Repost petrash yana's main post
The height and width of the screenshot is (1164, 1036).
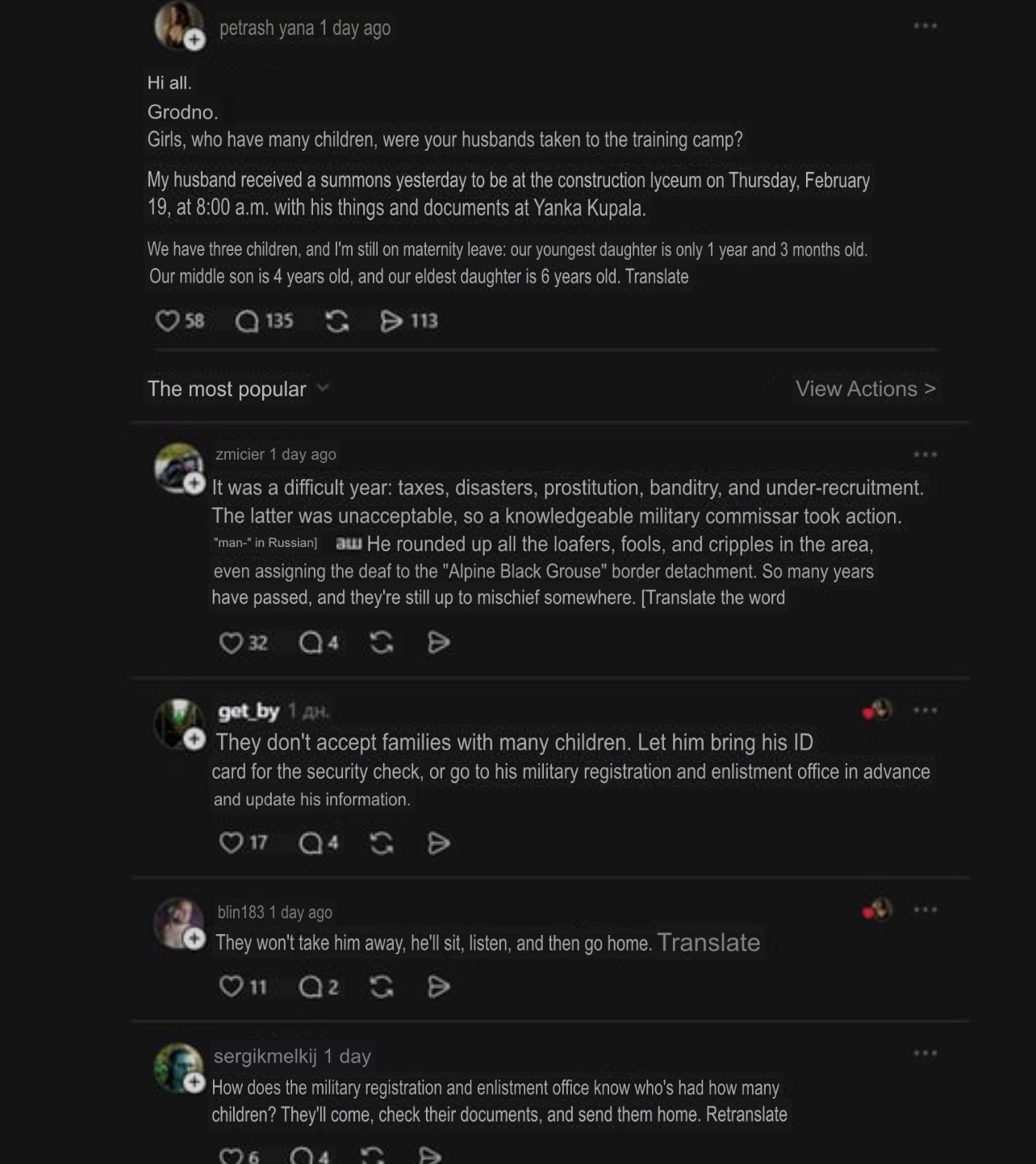(336, 322)
